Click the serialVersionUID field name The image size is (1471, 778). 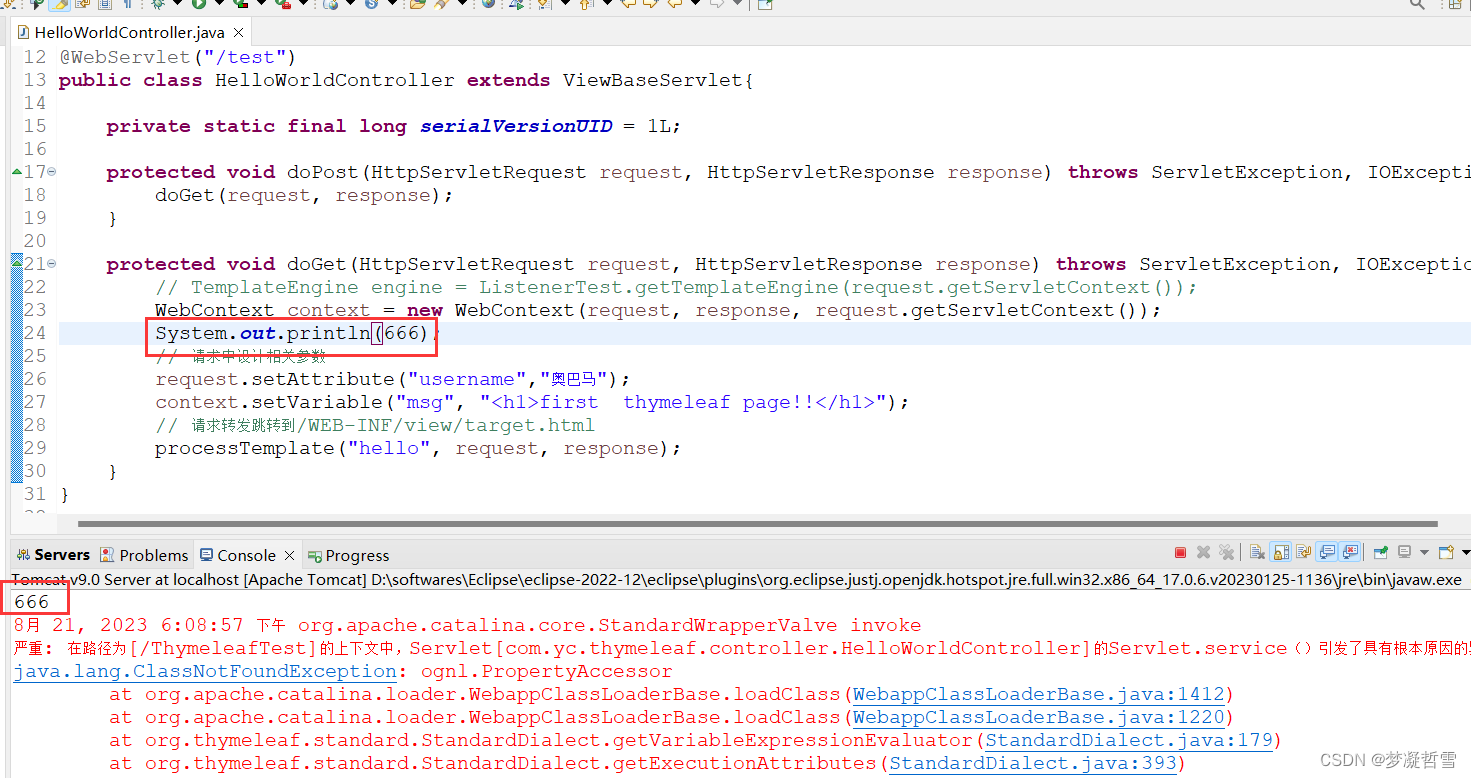point(516,126)
